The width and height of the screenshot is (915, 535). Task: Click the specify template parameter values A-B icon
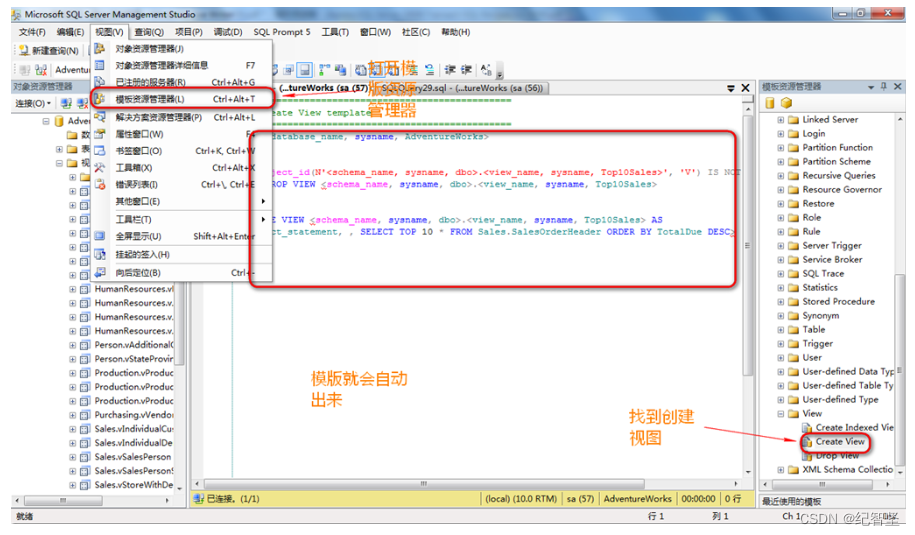(x=486, y=70)
